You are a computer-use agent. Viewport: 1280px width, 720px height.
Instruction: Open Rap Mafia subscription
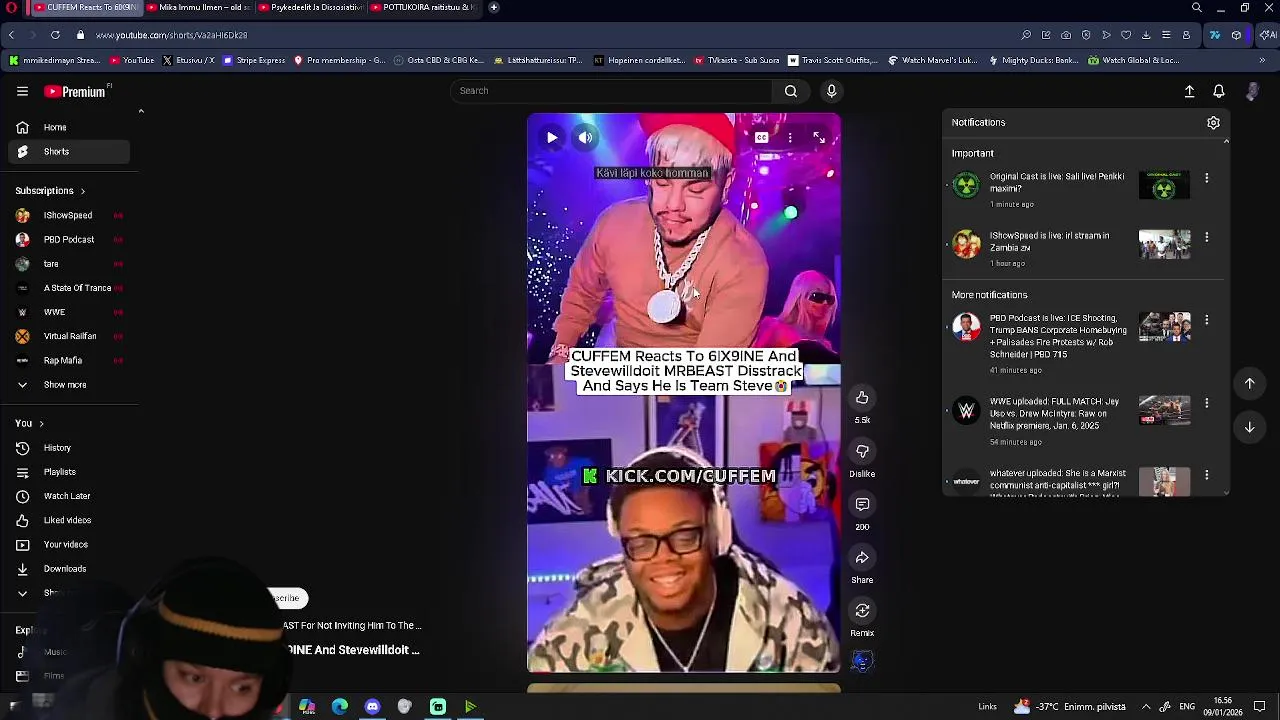tap(69, 360)
